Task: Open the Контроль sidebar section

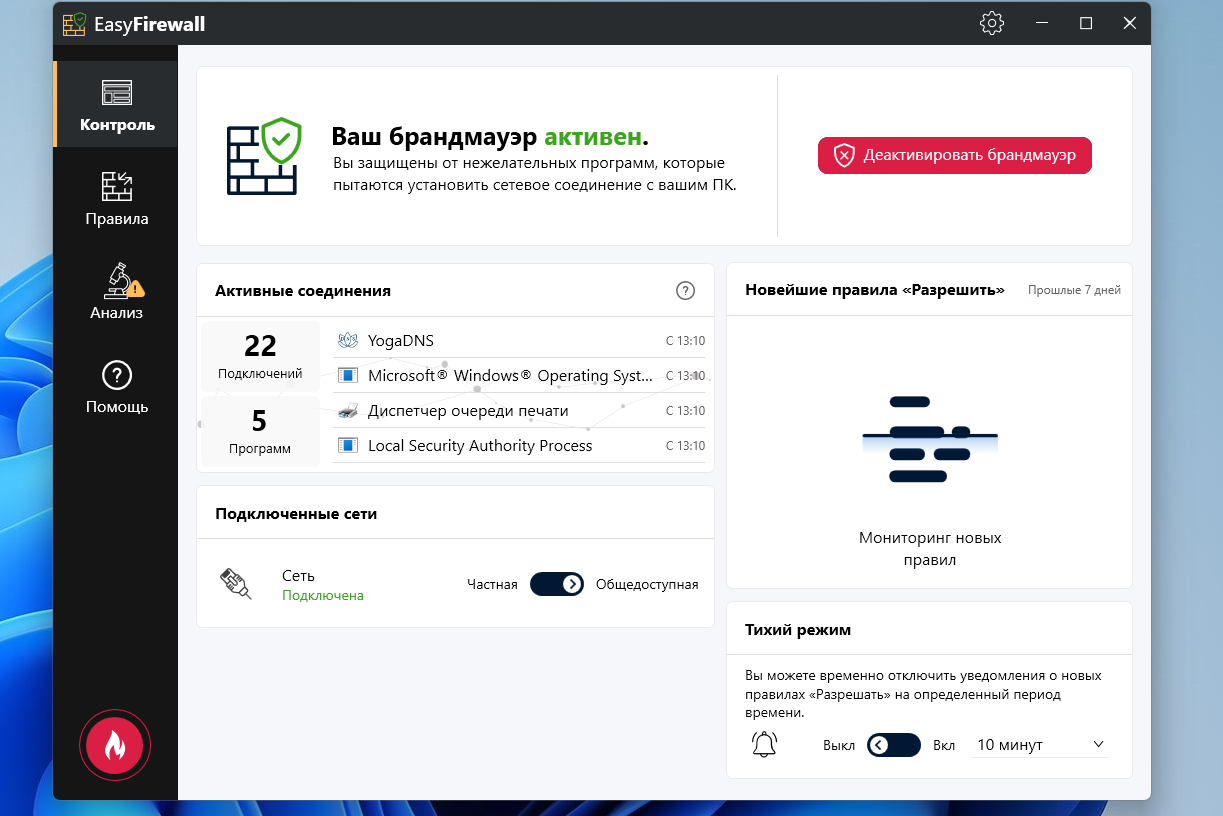Action: pyautogui.click(x=116, y=105)
